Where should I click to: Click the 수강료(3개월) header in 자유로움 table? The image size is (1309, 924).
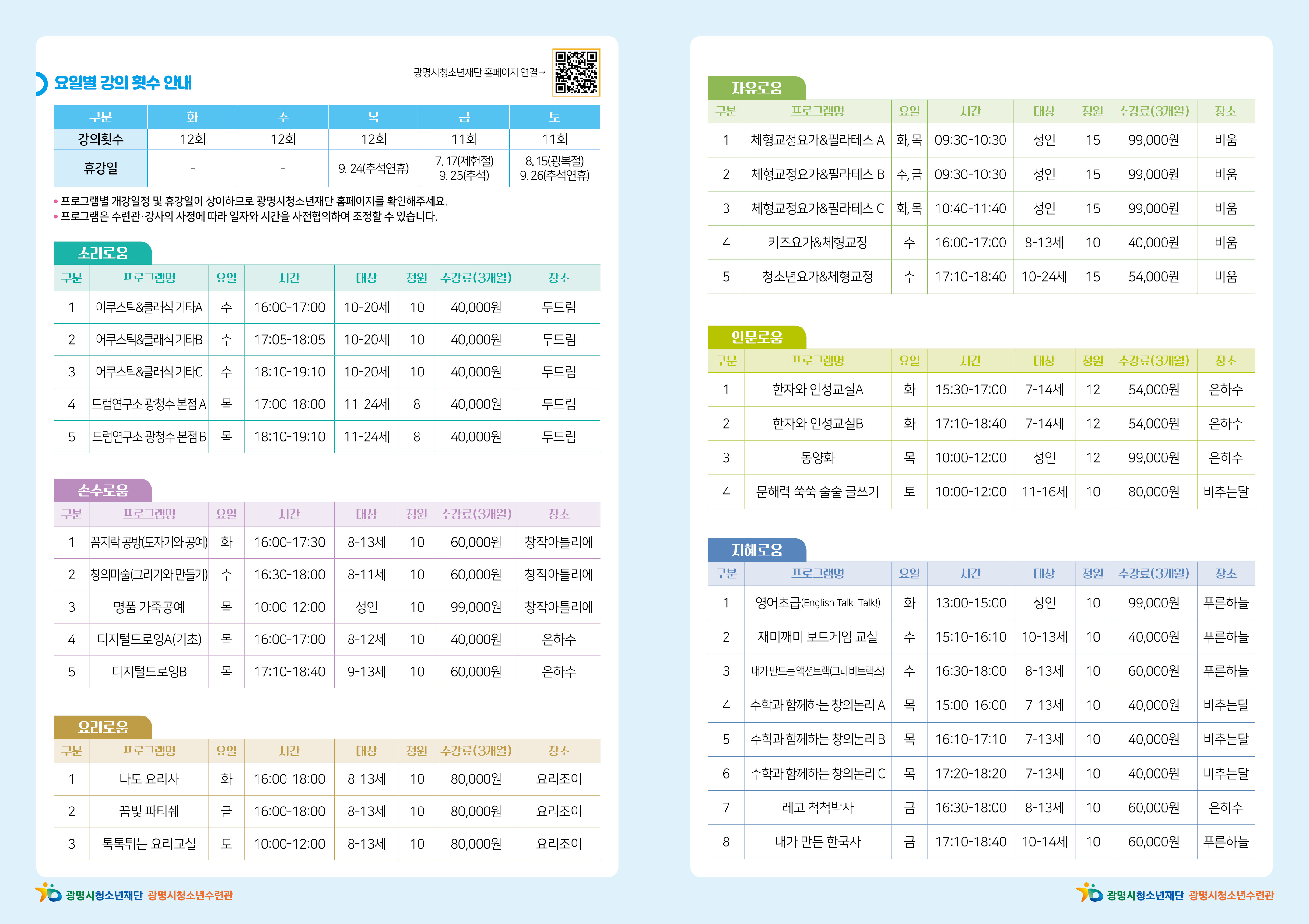point(1154,111)
